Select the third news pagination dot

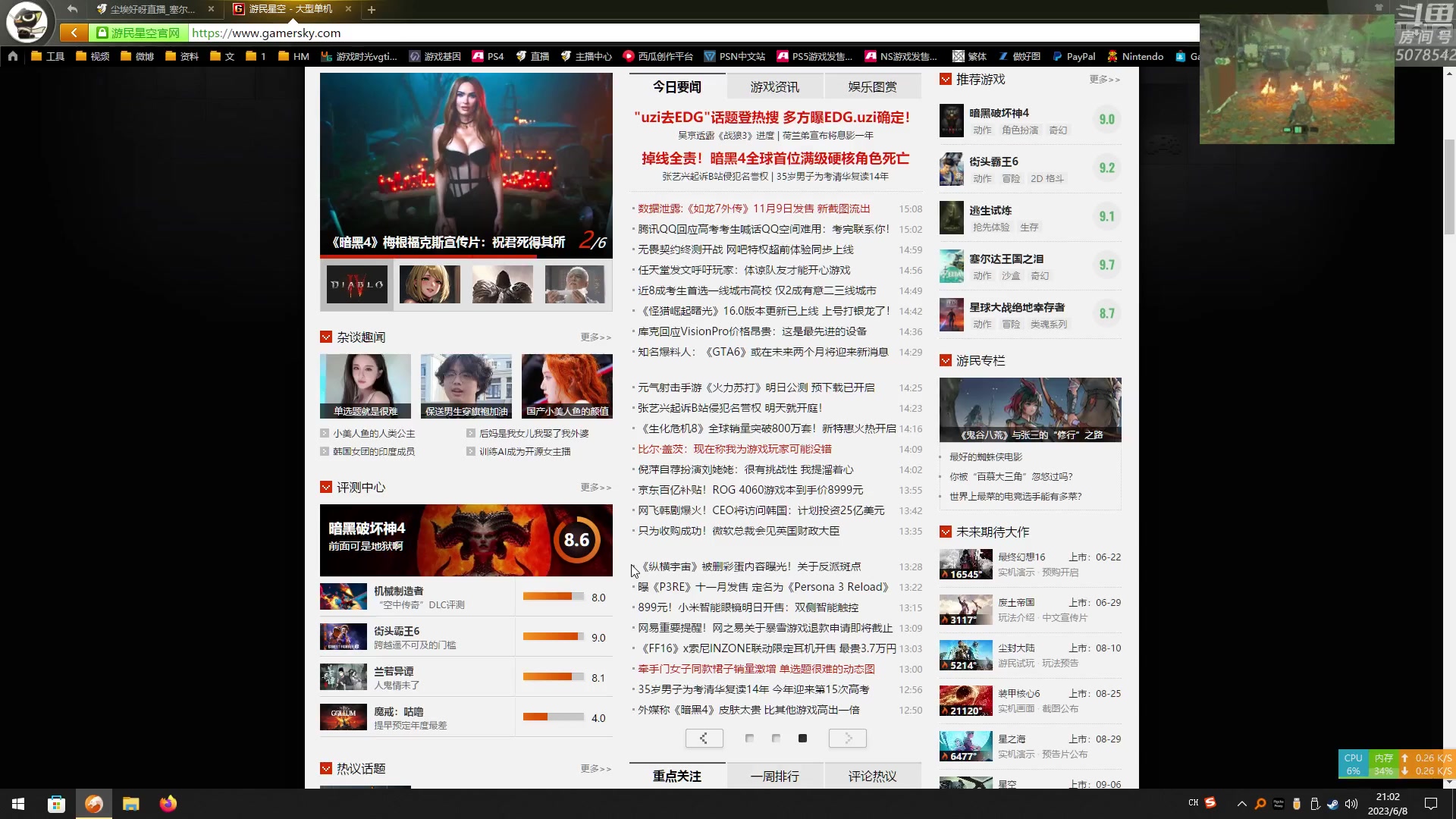(x=802, y=738)
